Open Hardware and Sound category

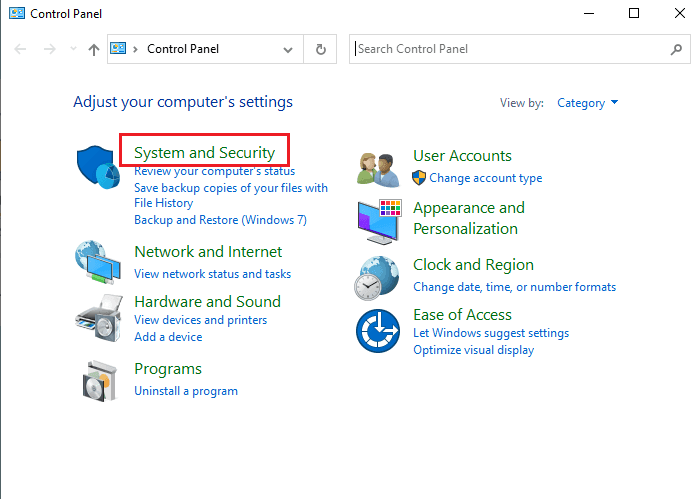tap(208, 302)
